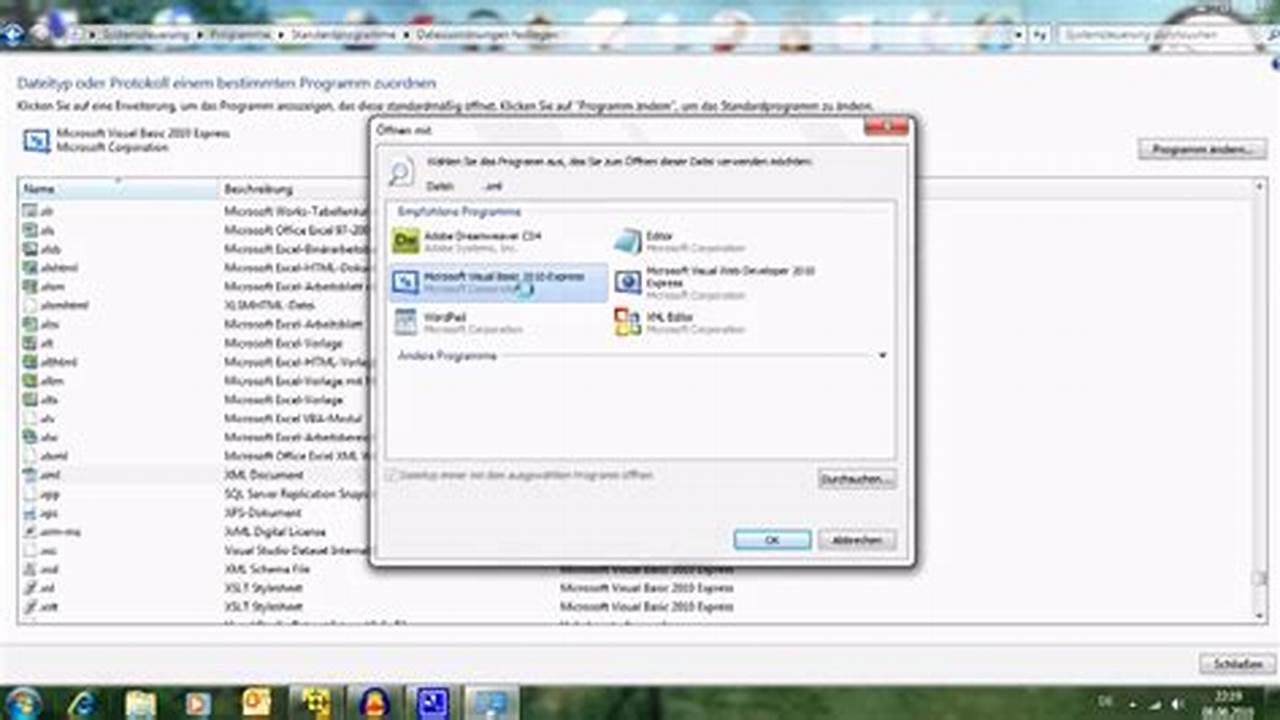Click the .xrm-ms file type icon
Image resolution: width=1280 pixels, height=720 pixels.
[x=30, y=532]
